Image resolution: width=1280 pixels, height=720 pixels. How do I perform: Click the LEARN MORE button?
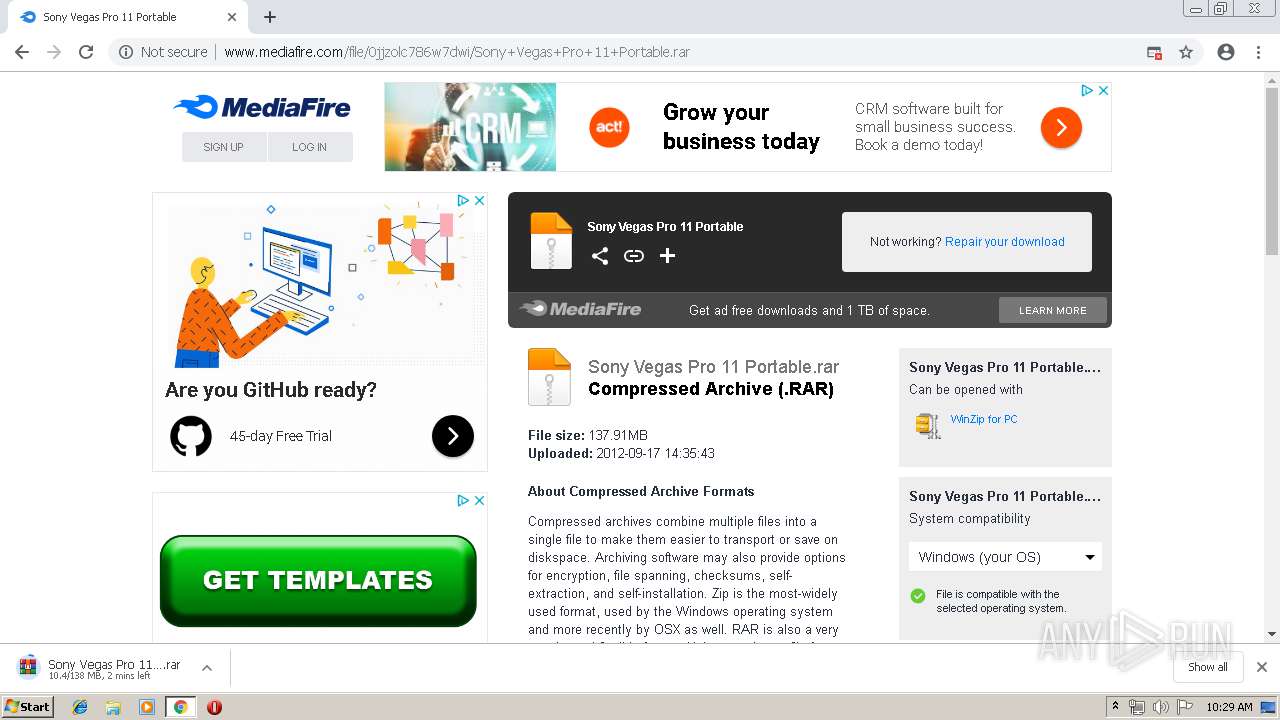coord(1053,310)
